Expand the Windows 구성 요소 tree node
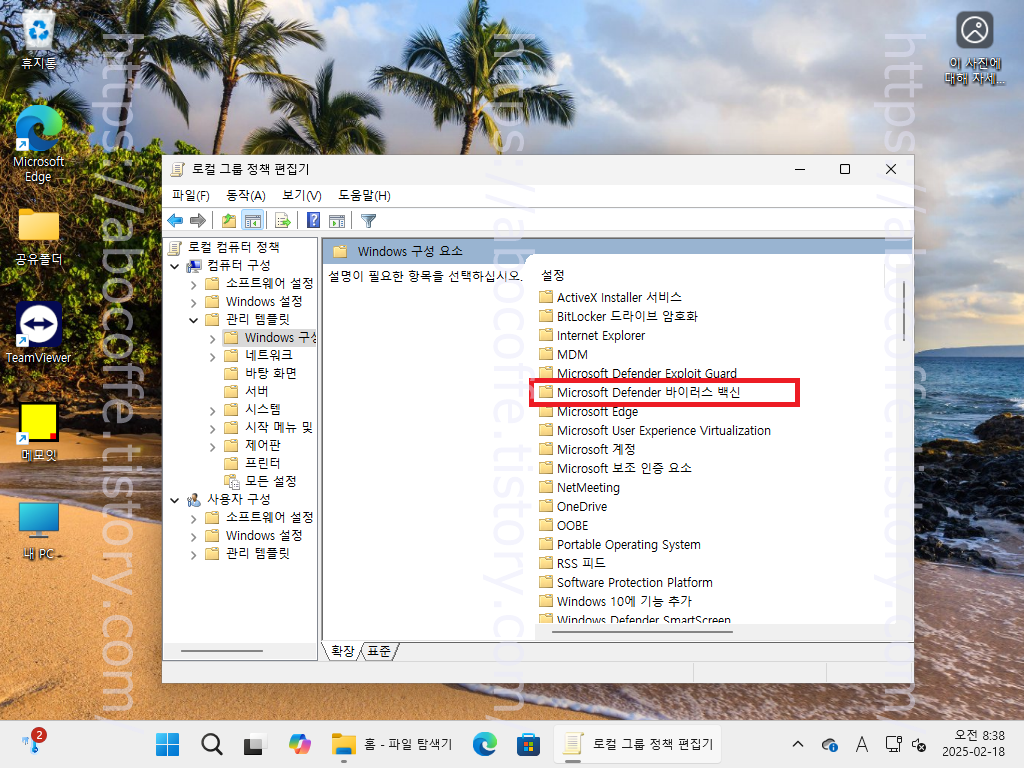 pos(212,339)
